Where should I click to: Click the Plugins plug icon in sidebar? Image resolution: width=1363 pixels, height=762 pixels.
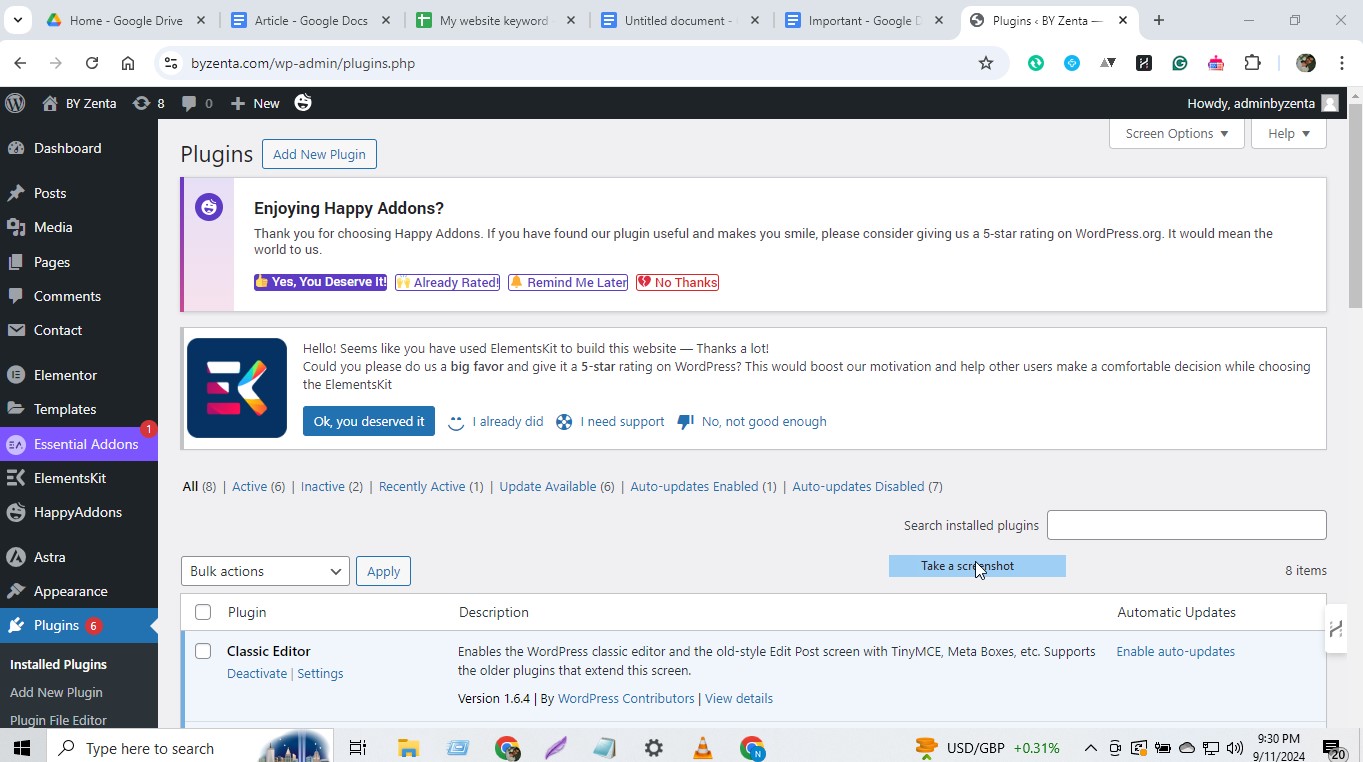click(x=16, y=625)
